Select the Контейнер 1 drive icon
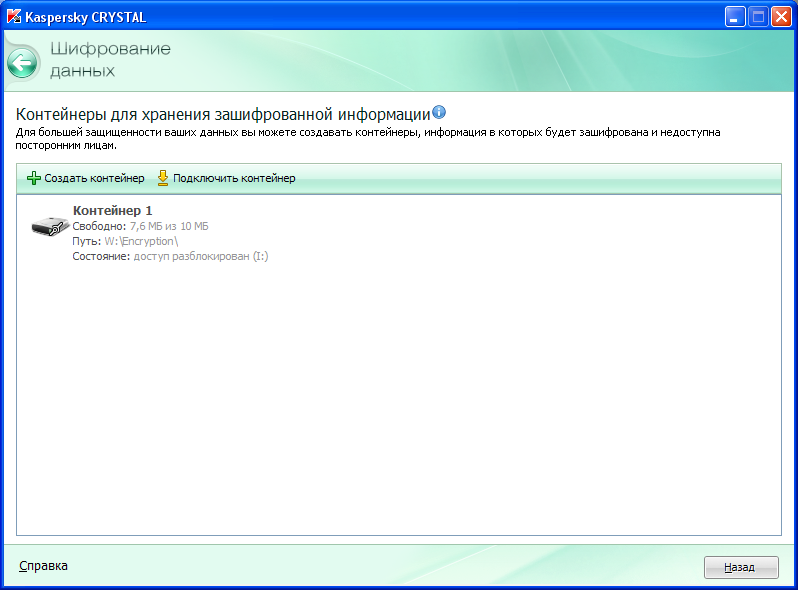The height and width of the screenshot is (590, 798). coord(50,227)
